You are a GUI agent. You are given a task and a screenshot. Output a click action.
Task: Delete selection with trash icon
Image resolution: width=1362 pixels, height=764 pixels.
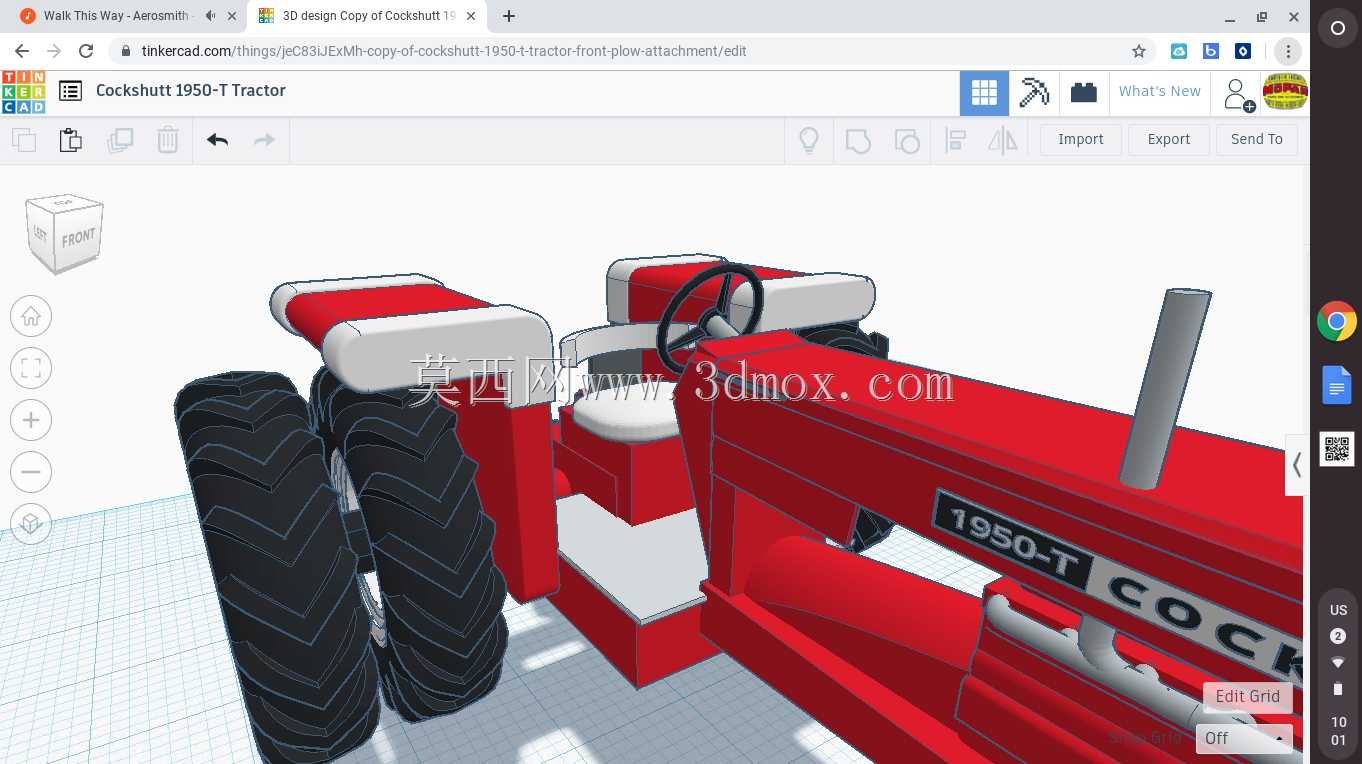click(168, 140)
